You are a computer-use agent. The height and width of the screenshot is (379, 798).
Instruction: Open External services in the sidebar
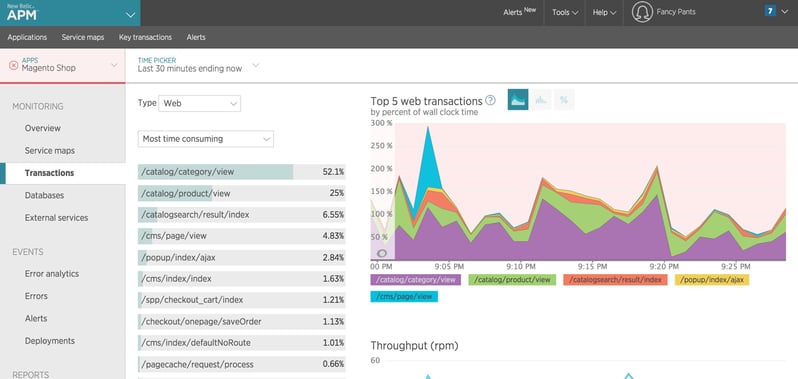coord(56,218)
